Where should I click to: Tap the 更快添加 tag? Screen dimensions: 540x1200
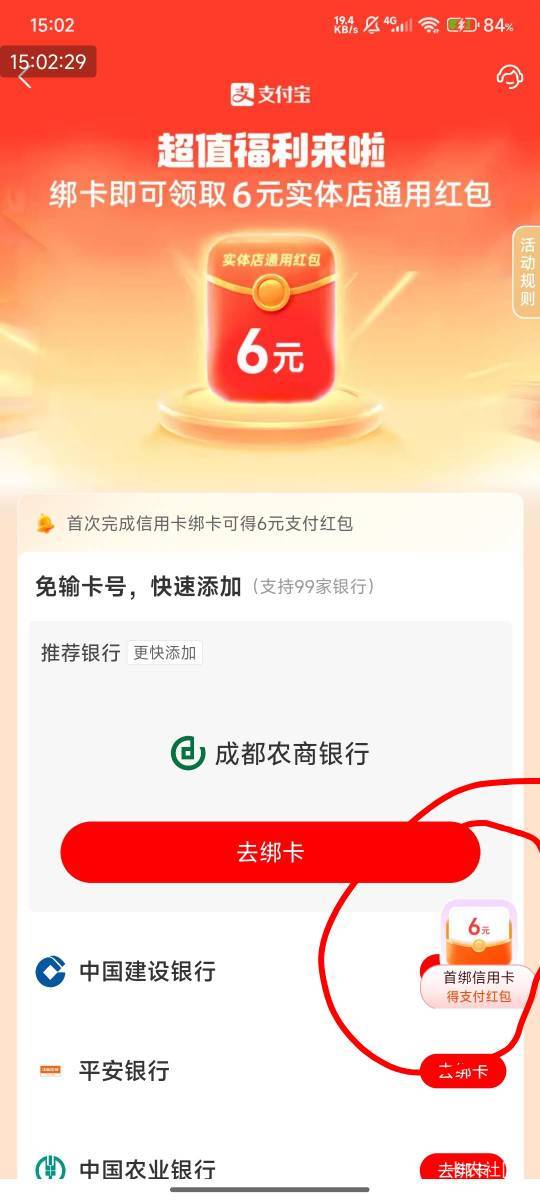(x=165, y=653)
